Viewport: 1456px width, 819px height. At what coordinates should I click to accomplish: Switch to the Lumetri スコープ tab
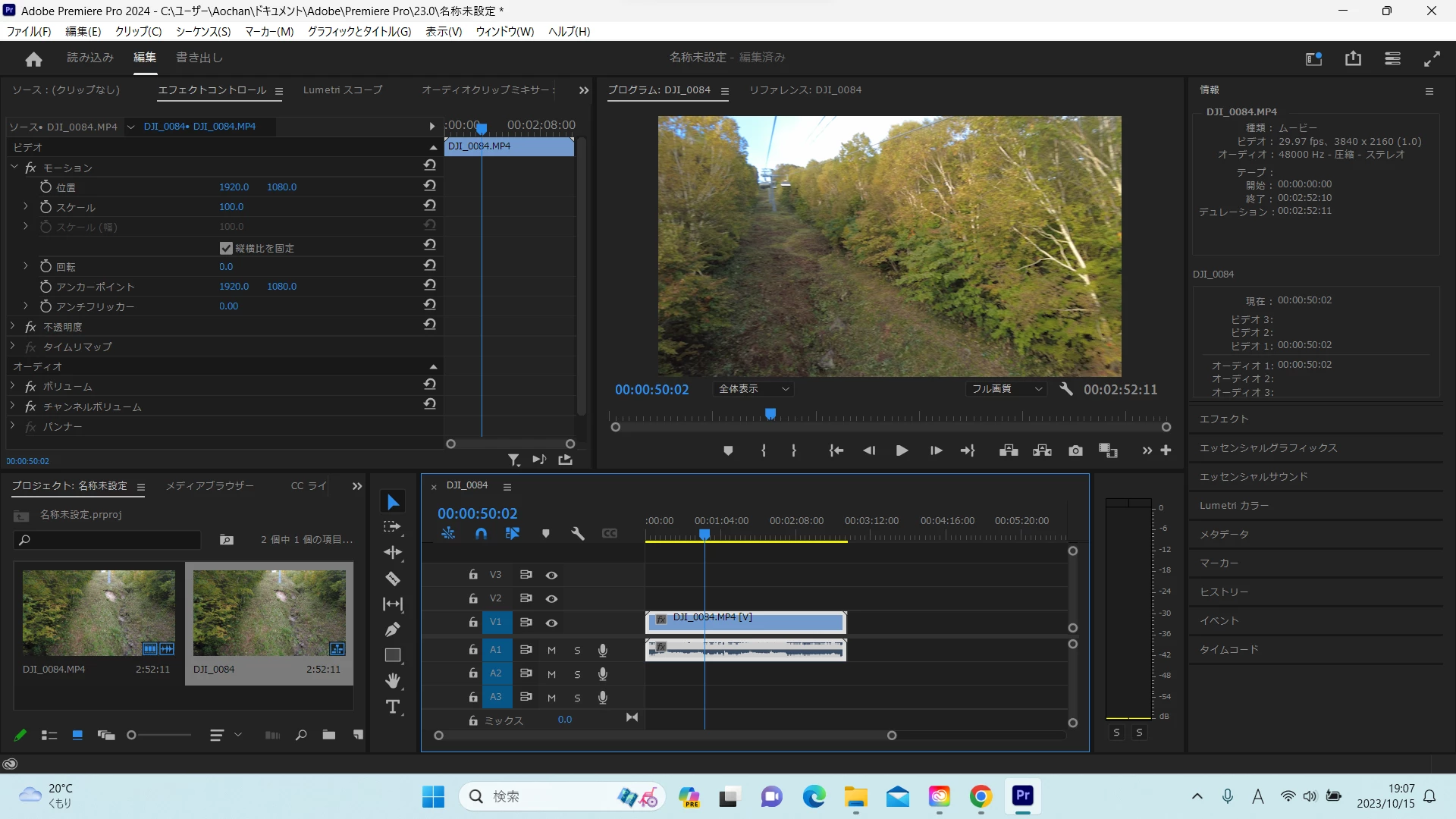[x=343, y=89]
